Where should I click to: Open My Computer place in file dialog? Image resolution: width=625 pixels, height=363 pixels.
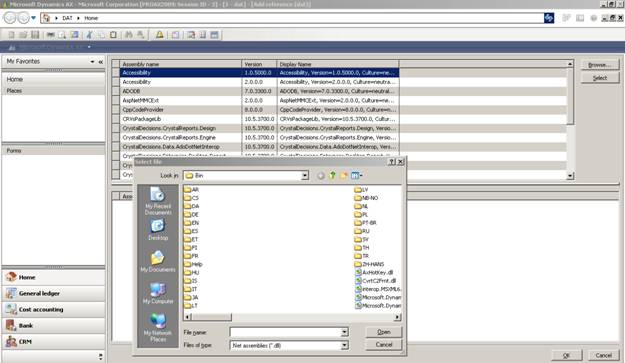coord(158,294)
